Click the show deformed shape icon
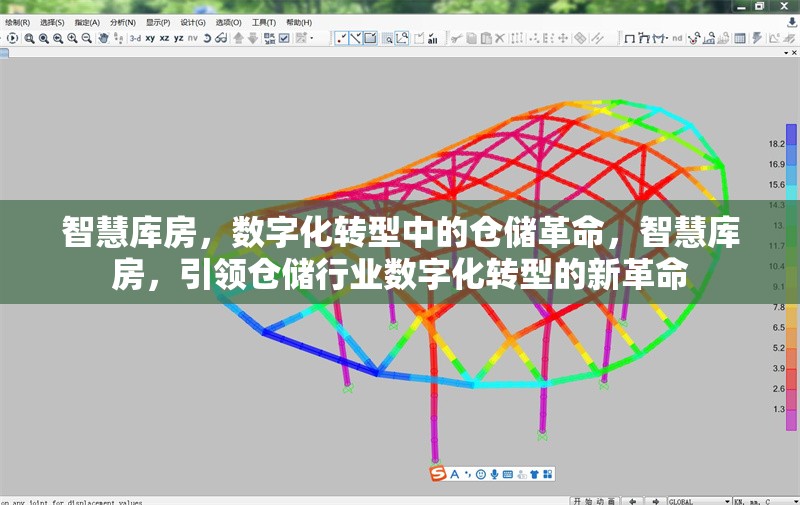The width and height of the screenshot is (800, 505). pyautogui.click(x=644, y=38)
